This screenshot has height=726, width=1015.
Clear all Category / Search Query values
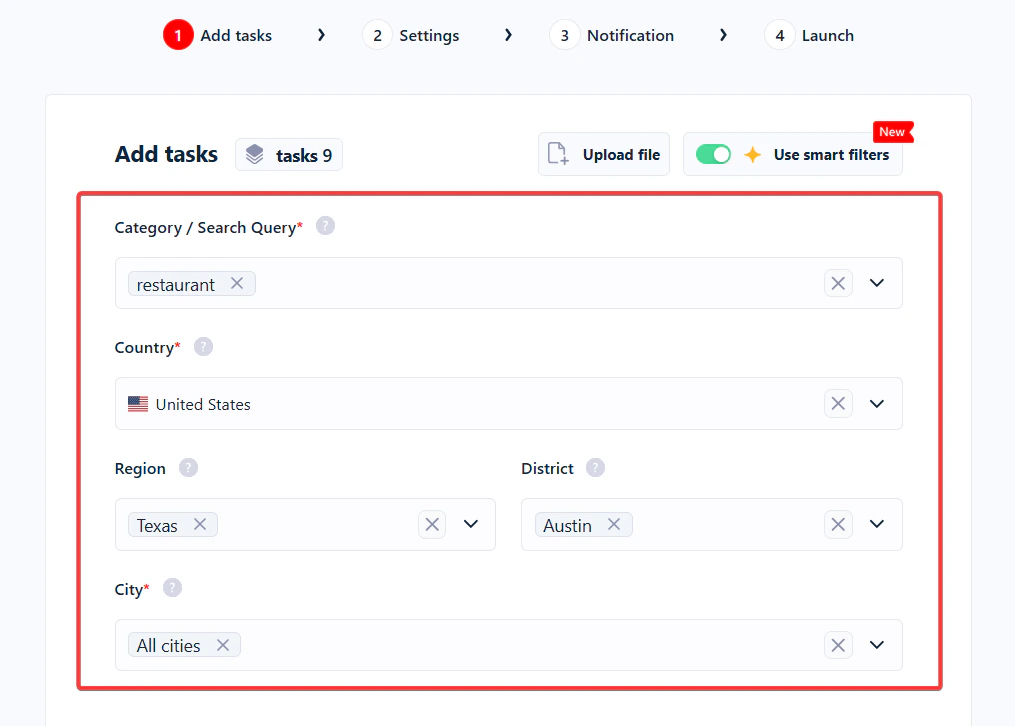click(x=838, y=283)
